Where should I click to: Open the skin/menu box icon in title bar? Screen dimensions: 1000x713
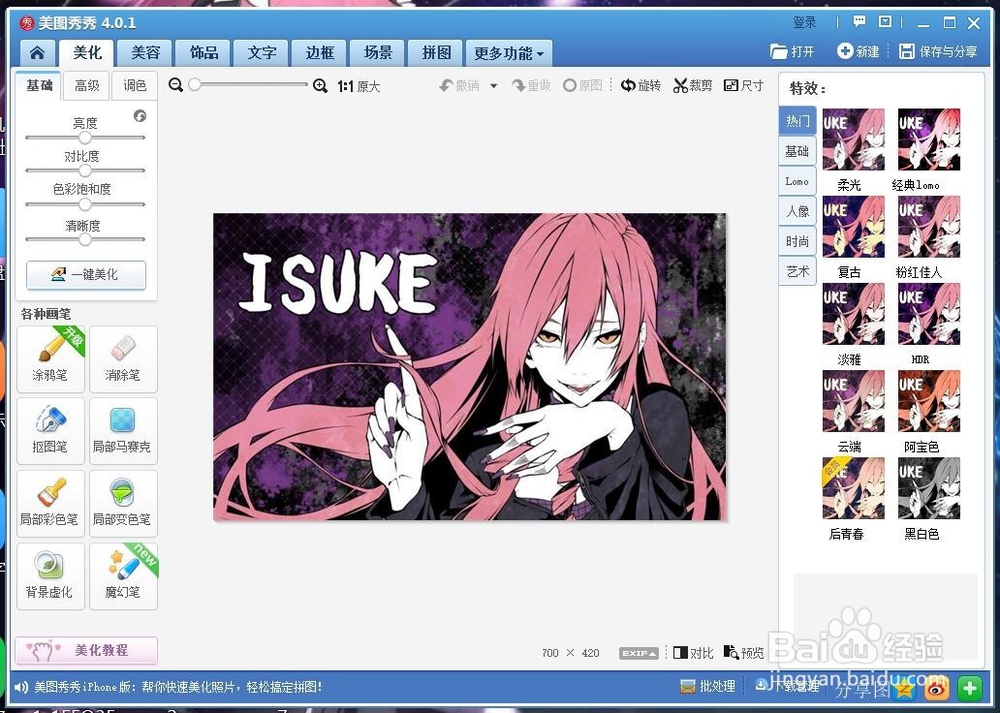click(885, 22)
